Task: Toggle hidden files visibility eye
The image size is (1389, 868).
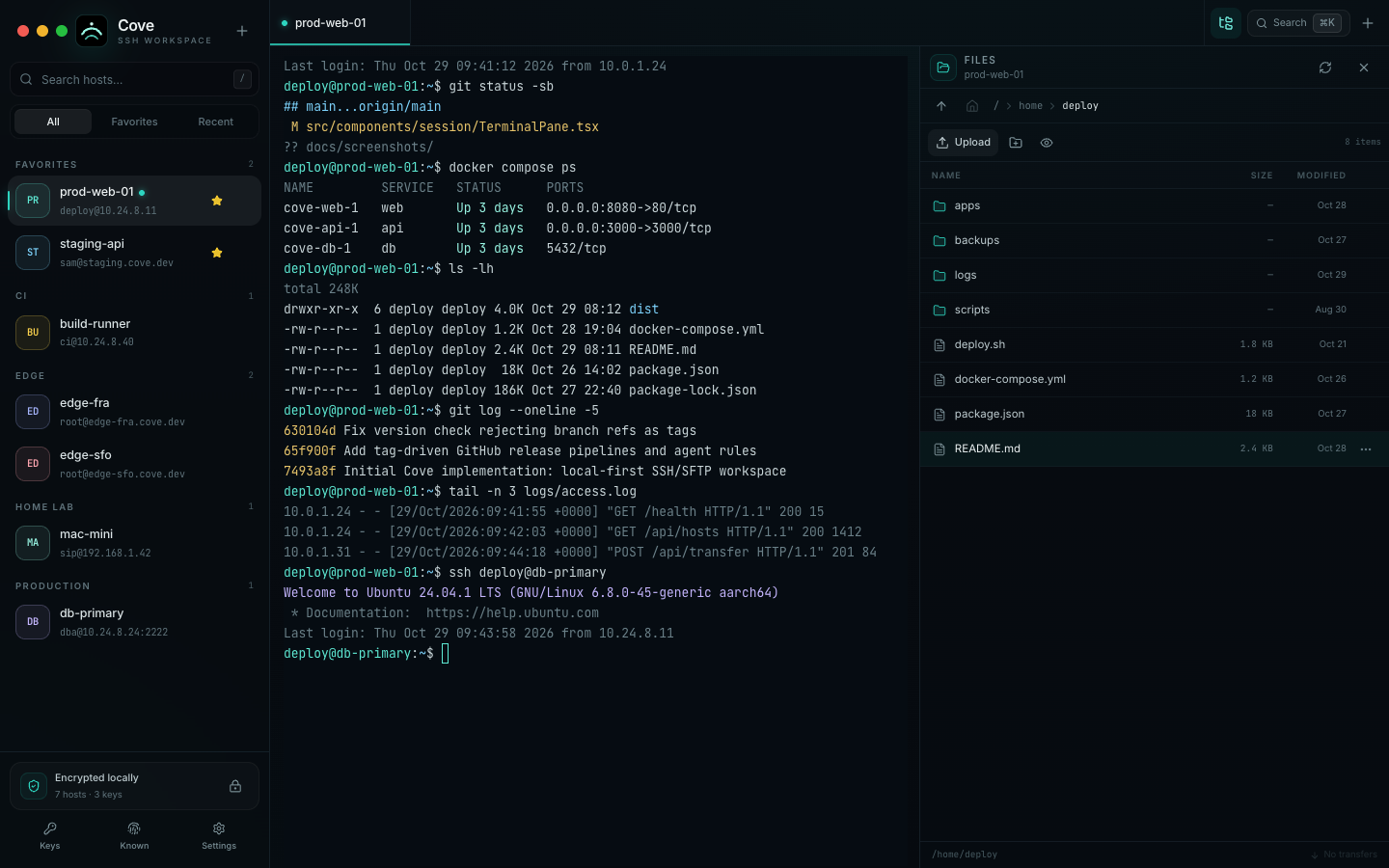Action: (1047, 143)
